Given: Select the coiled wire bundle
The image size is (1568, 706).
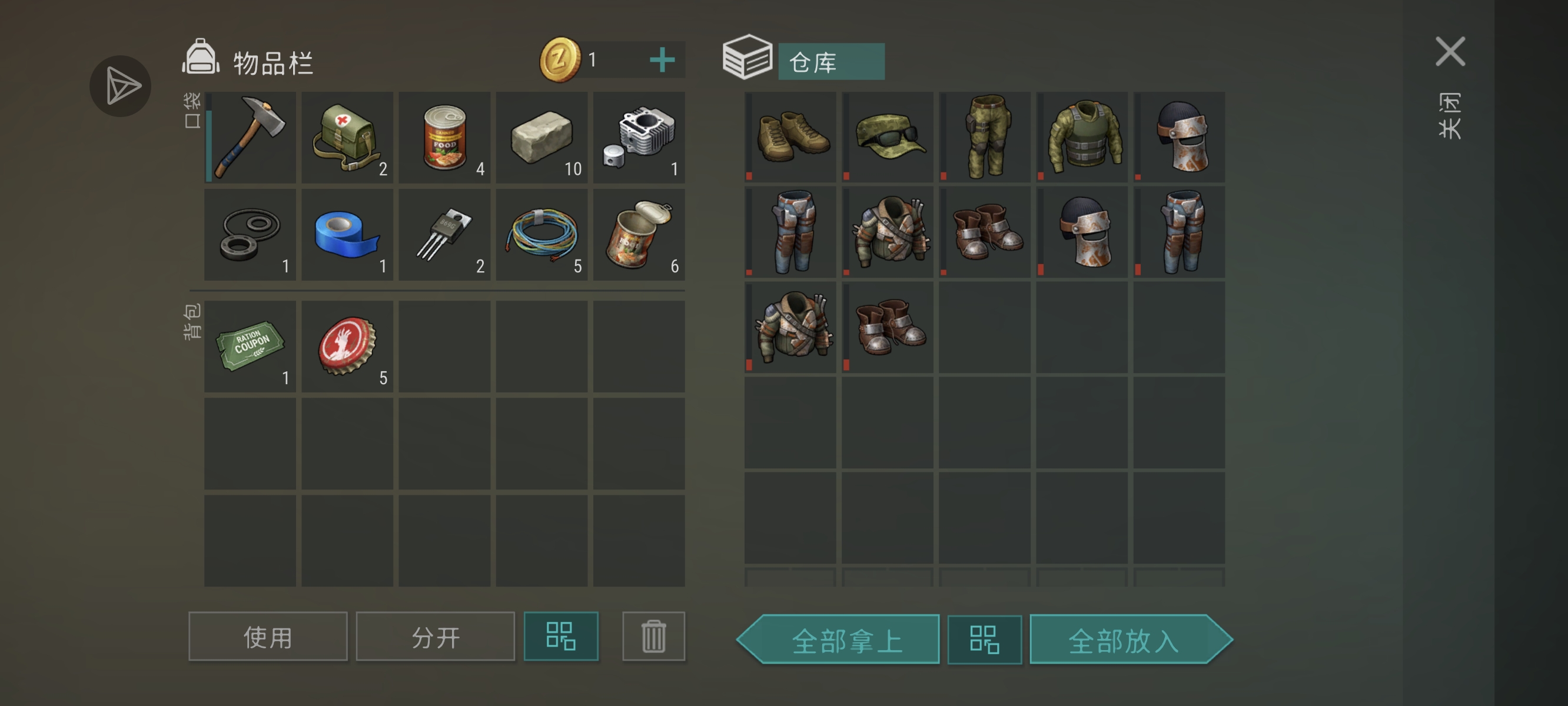Looking at the screenshot, I should (542, 234).
